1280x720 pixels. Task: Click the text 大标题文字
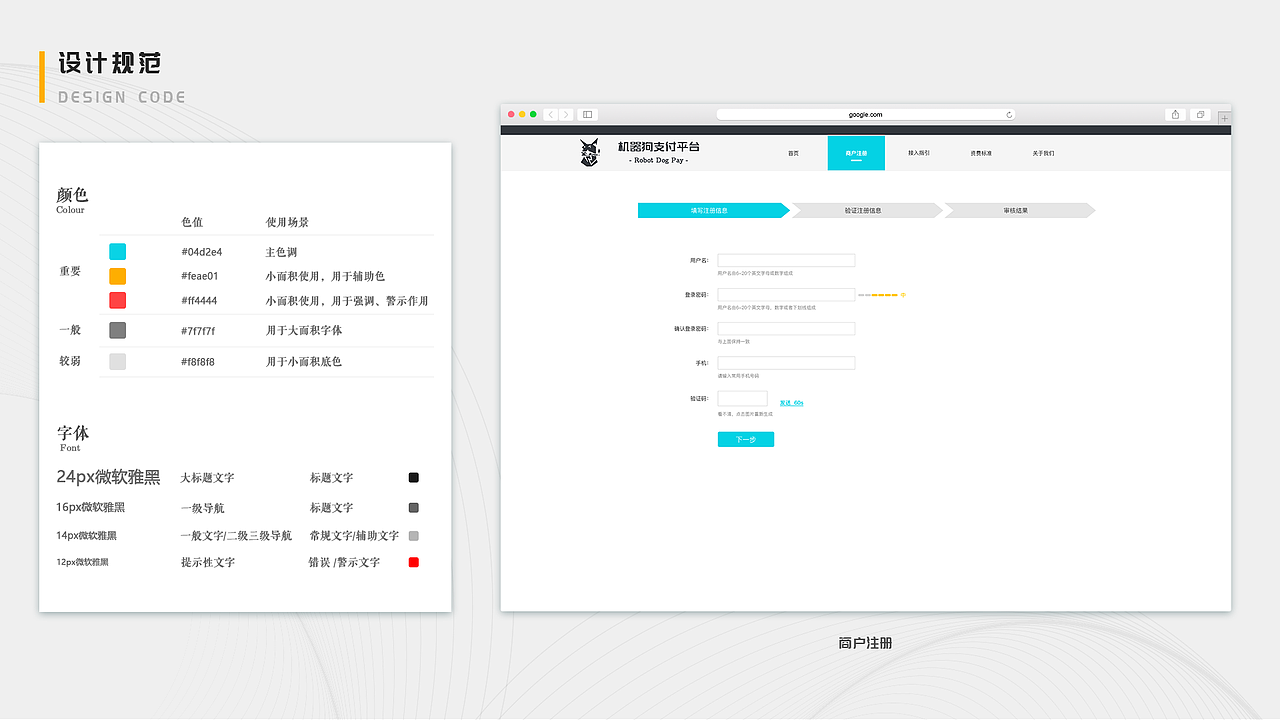207,478
